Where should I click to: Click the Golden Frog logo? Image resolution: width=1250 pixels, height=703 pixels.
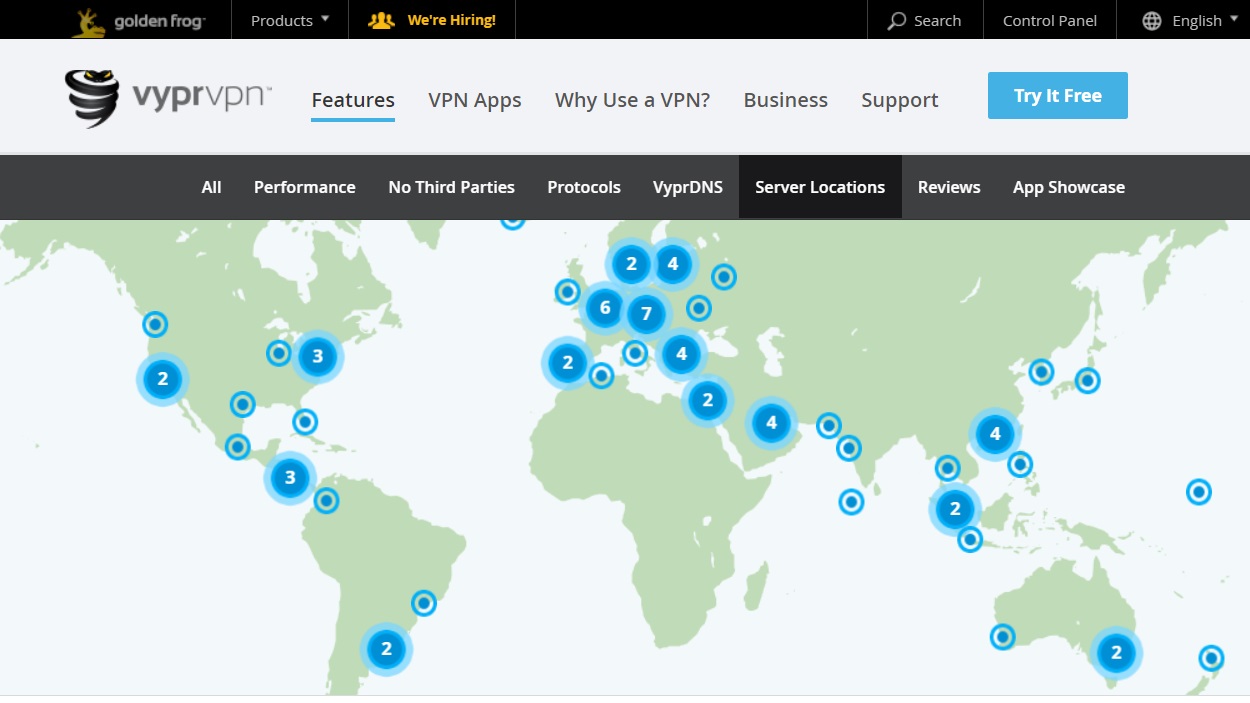click(138, 20)
